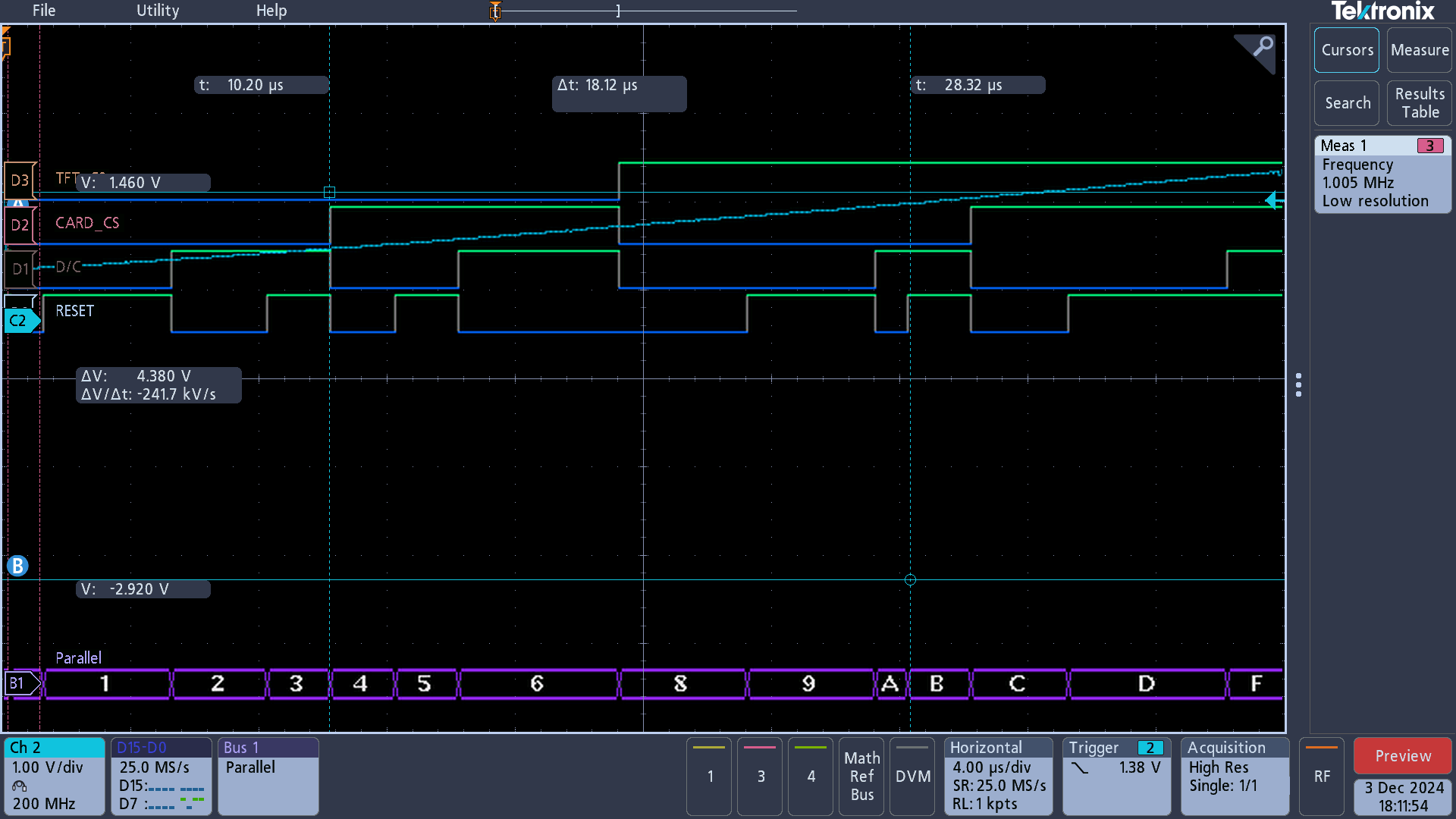Click the Measure button
Image resolution: width=1456 pixels, height=819 pixels.
tap(1420, 50)
